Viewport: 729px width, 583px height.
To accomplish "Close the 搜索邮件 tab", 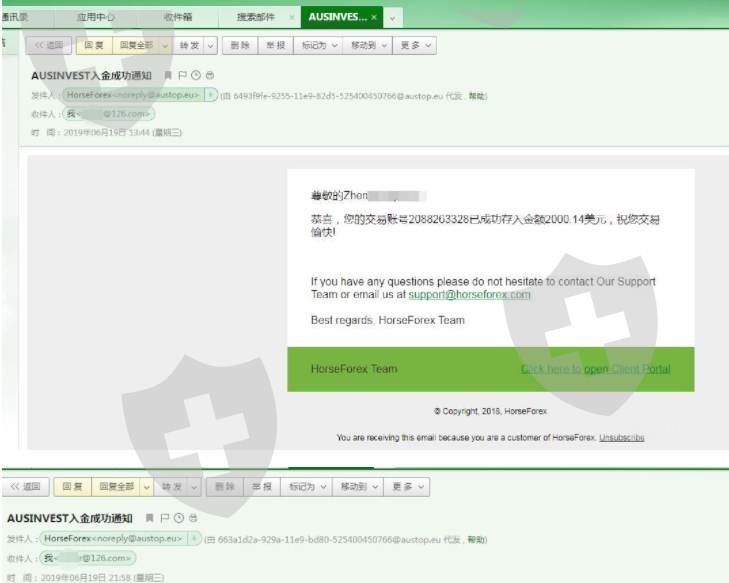I will (x=292, y=17).
